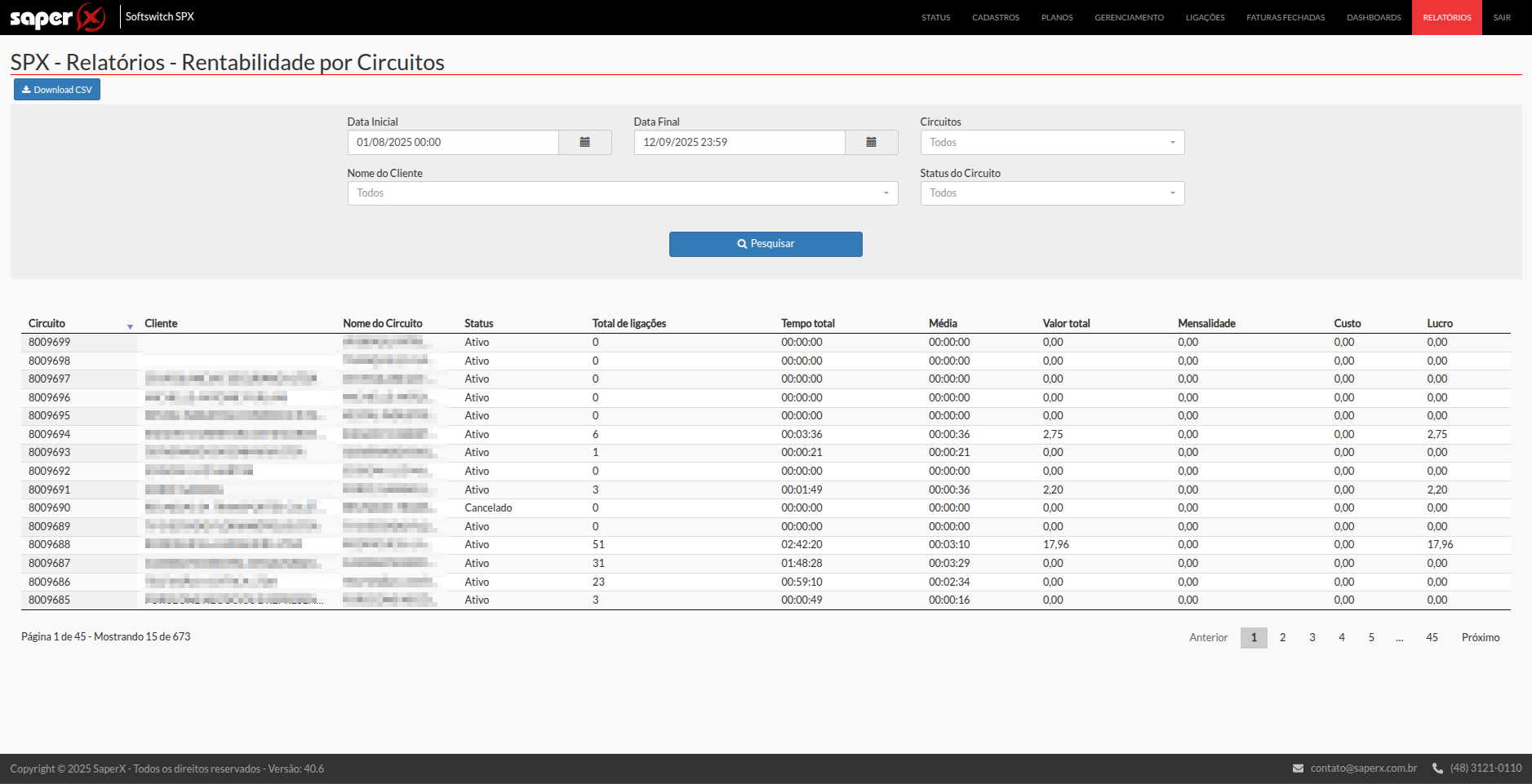Screen dimensions: 1532x784
Task: Click SAIR to log out
Action: pos(1502,17)
